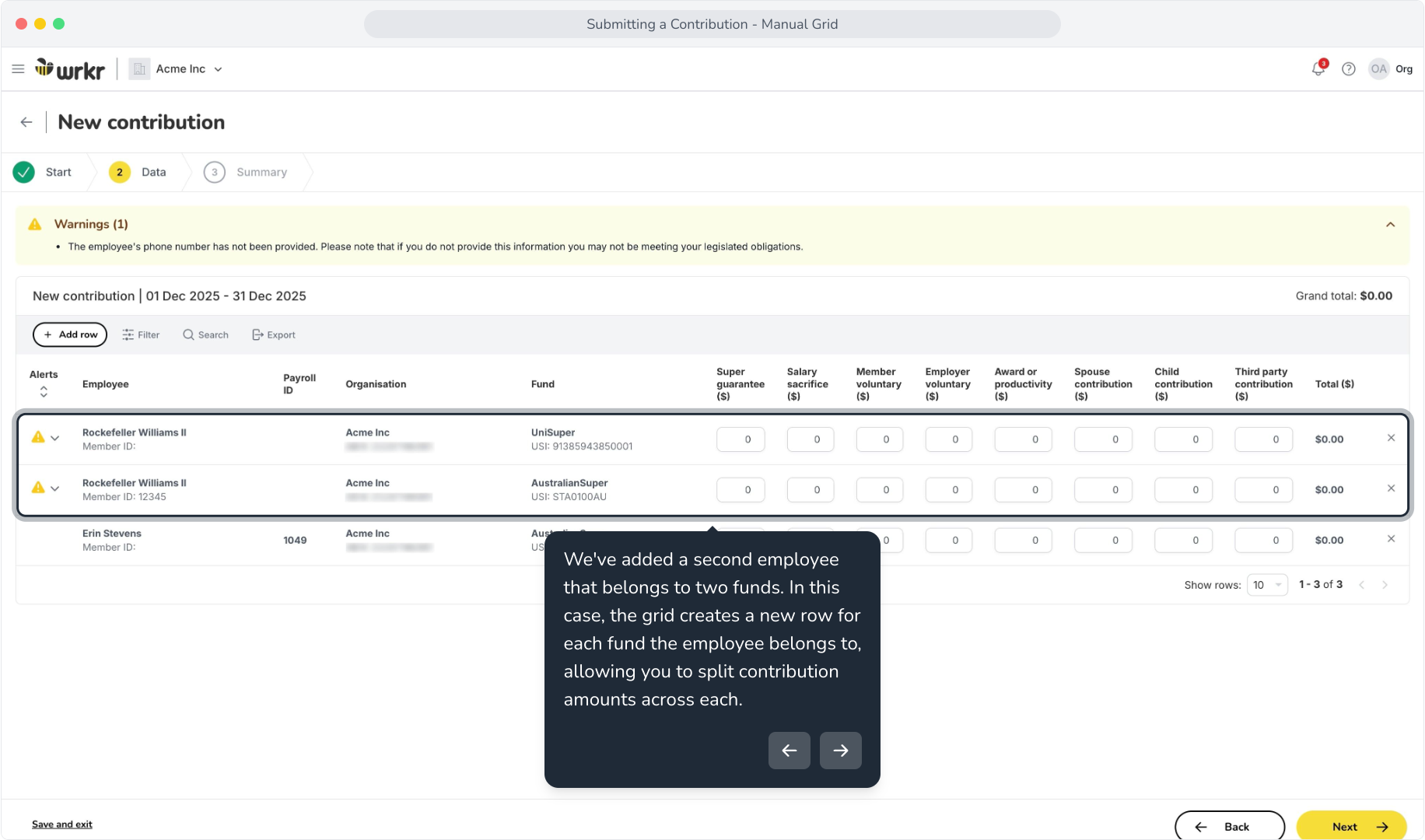Go to previous page of rows
Image resolution: width=1425 pixels, height=840 pixels.
(1362, 585)
